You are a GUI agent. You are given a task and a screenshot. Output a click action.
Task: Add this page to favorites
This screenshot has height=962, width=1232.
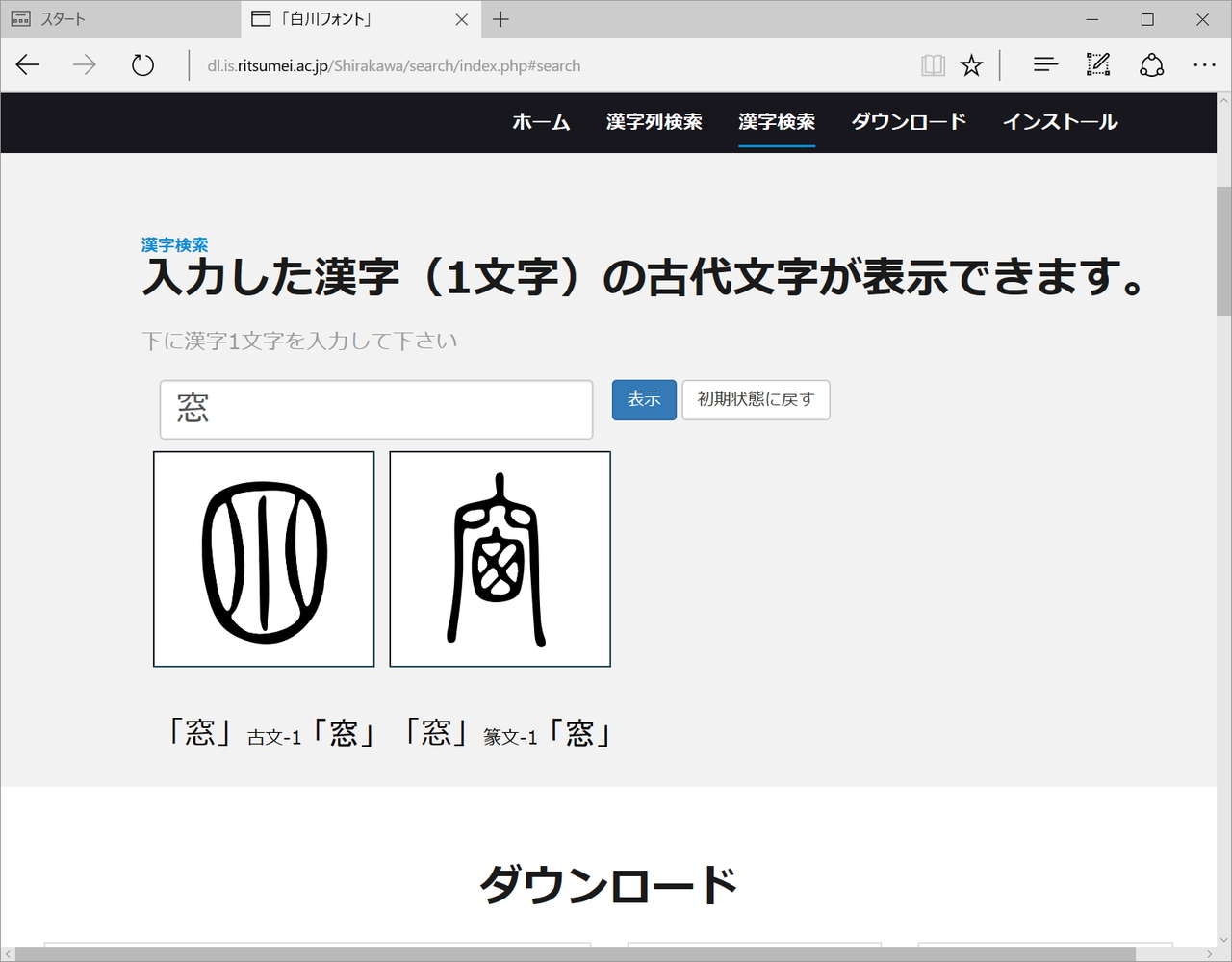(x=972, y=64)
